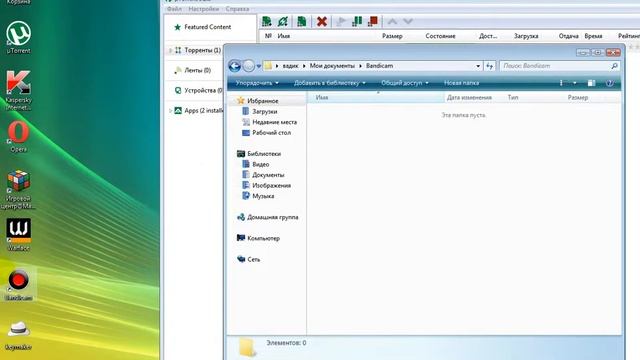Image resolution: width=640 pixels, height=360 pixels.
Task: Click the red X Remove torrent icon
Action: [x=322, y=21]
